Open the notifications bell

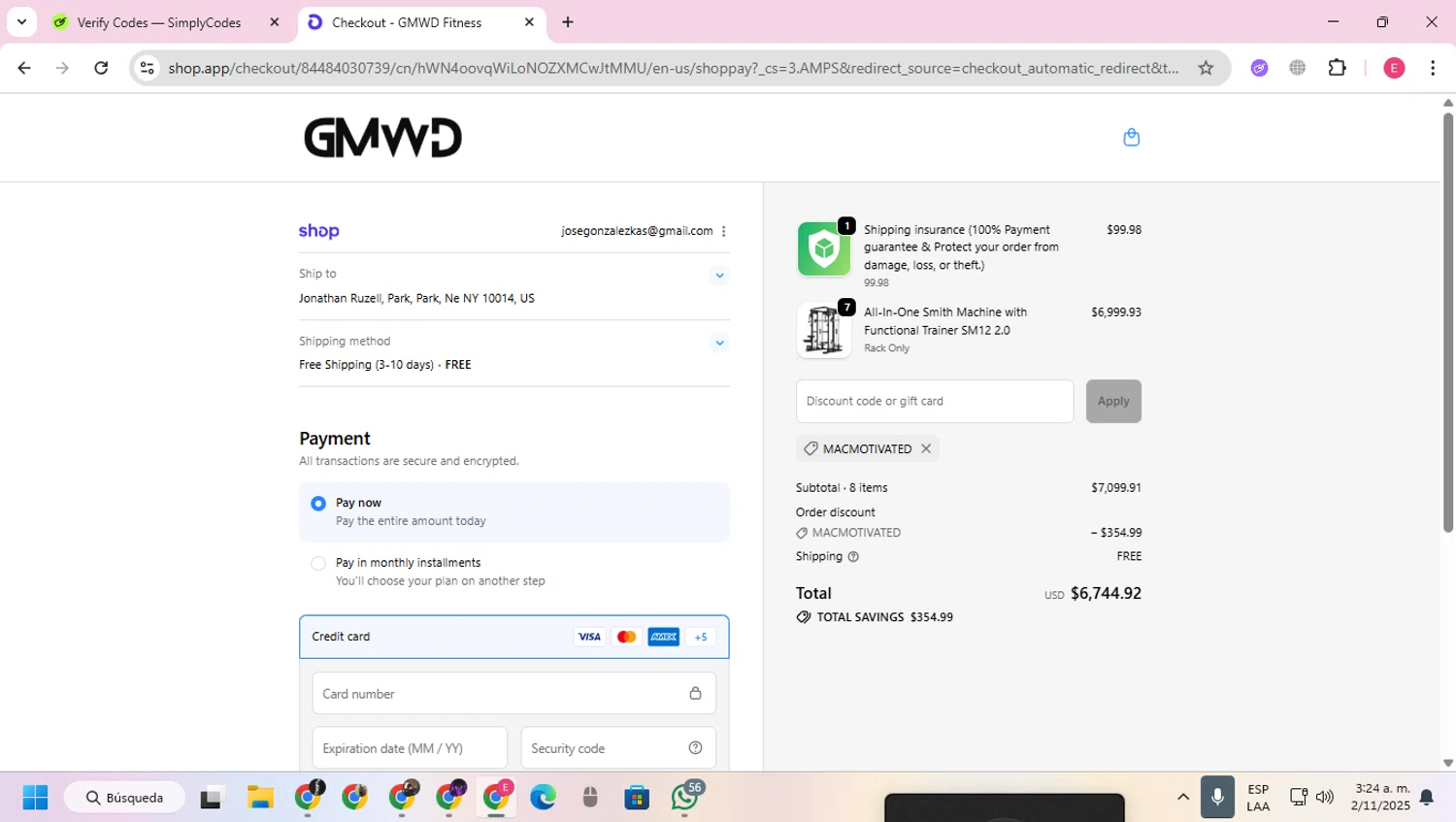point(1427,797)
